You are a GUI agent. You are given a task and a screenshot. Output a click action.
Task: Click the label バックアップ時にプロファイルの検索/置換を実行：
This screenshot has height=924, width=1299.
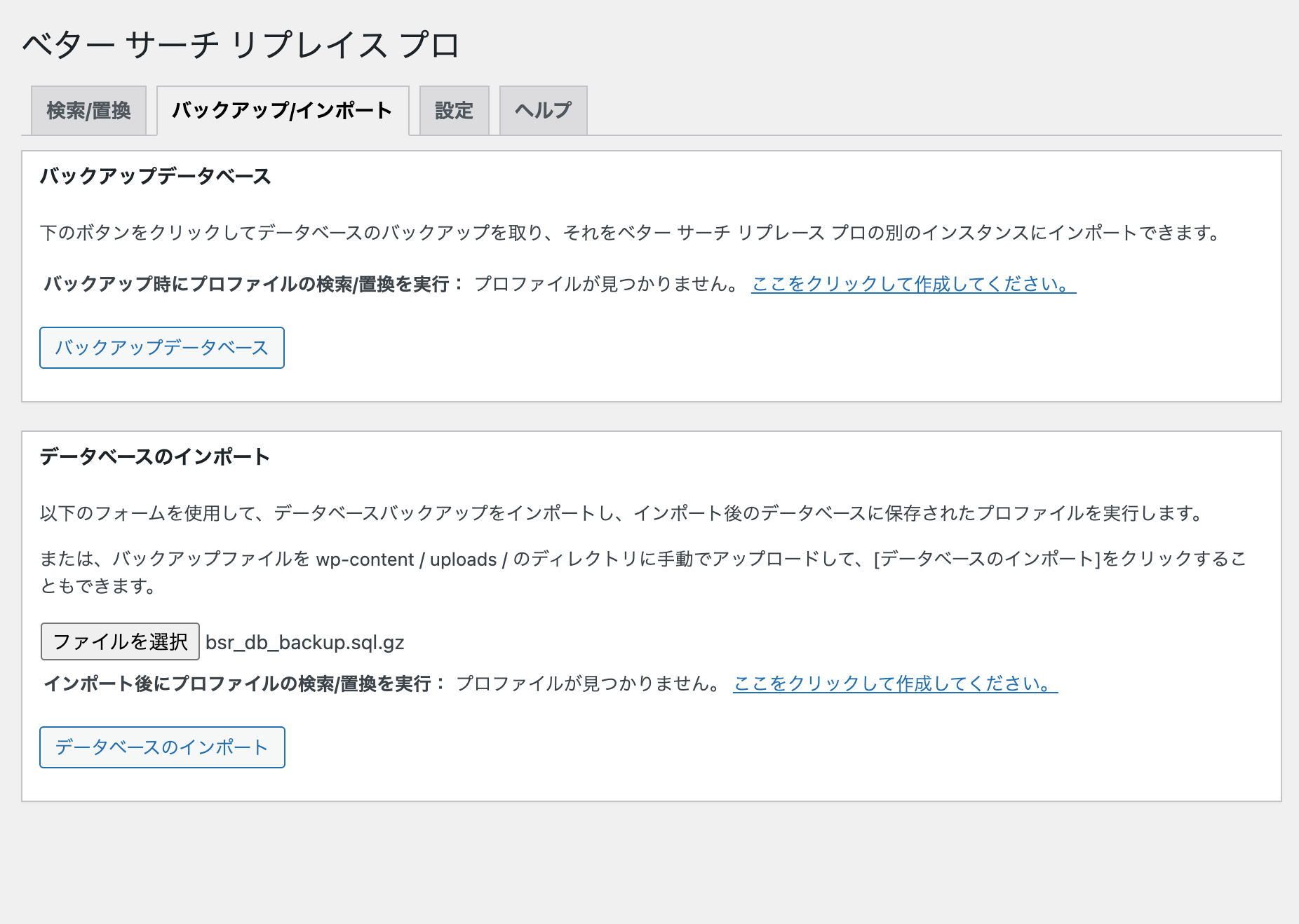(253, 284)
